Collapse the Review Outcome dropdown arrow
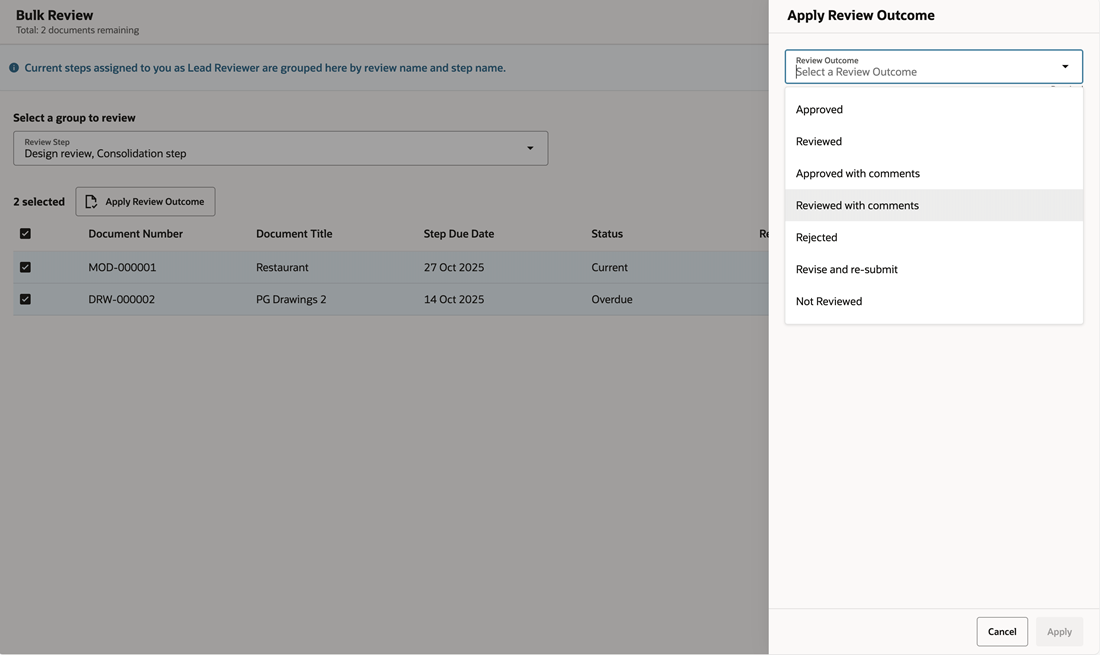The height and width of the screenshot is (655, 1100). (1065, 67)
